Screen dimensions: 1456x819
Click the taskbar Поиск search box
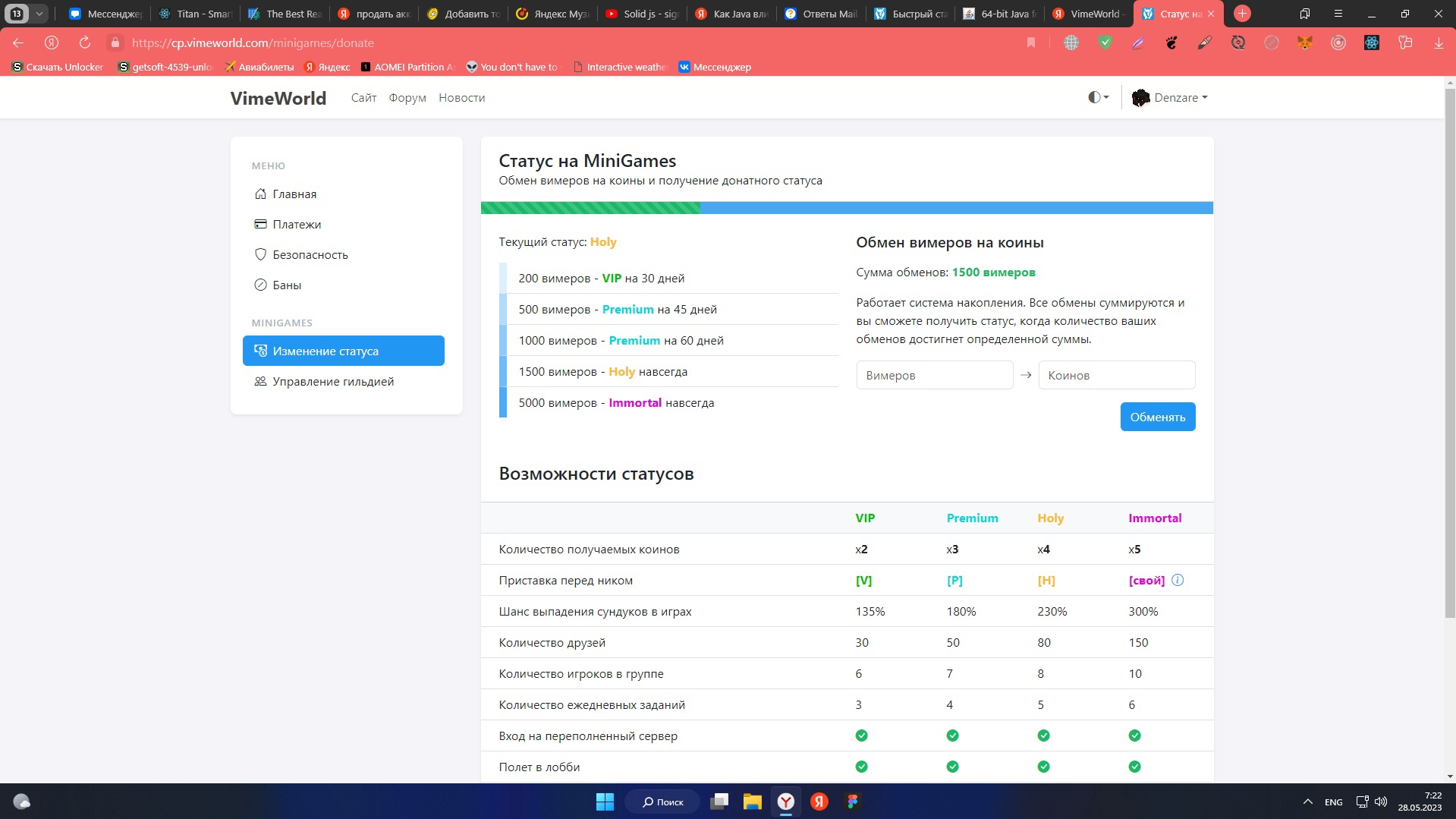tap(662, 802)
